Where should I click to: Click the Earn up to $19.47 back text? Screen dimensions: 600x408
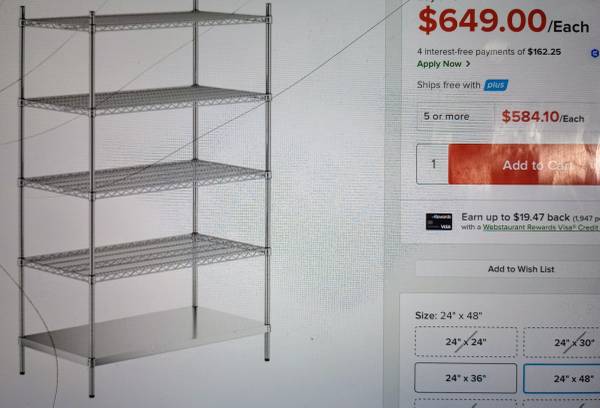(x=515, y=217)
